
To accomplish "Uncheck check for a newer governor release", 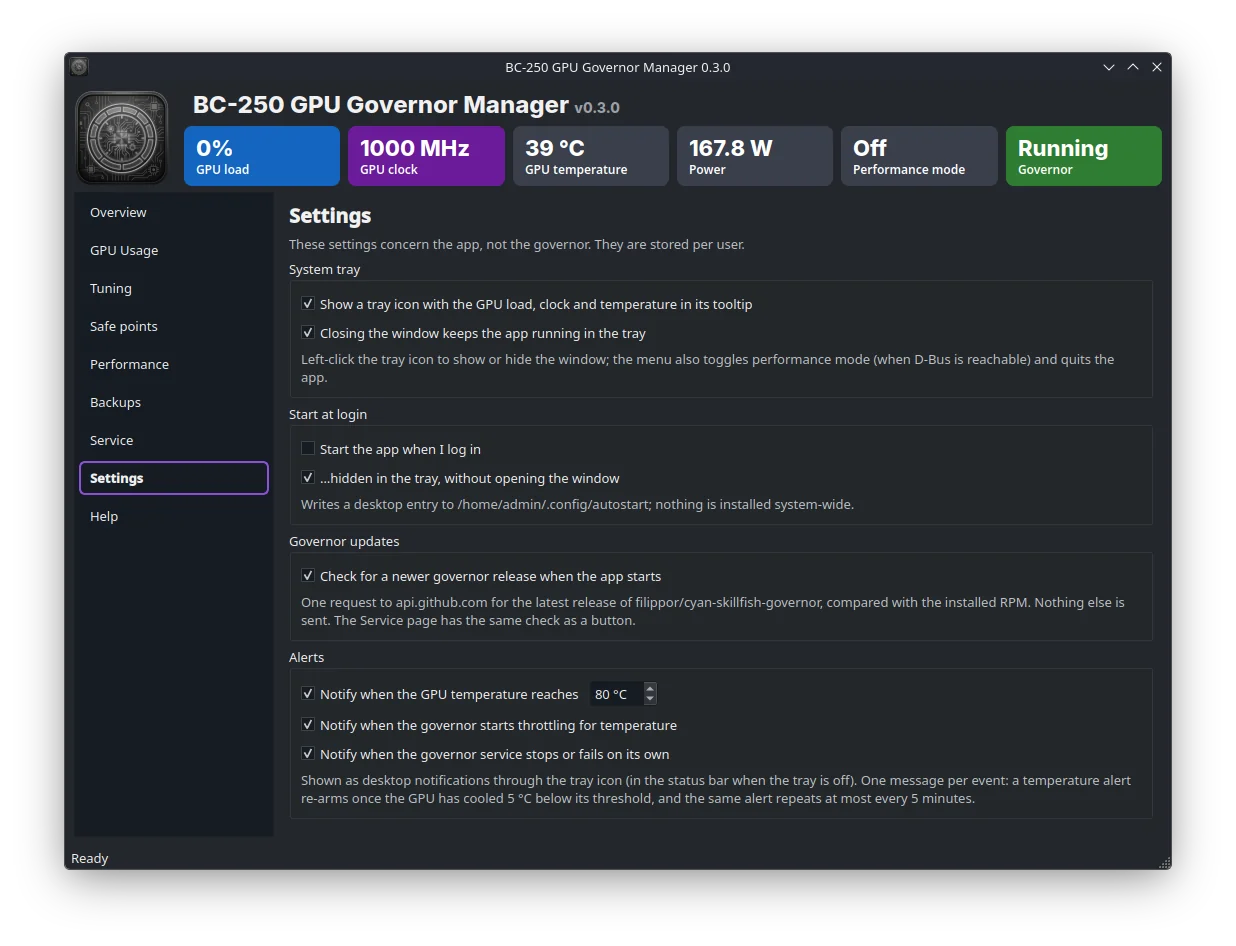I will tap(308, 576).
